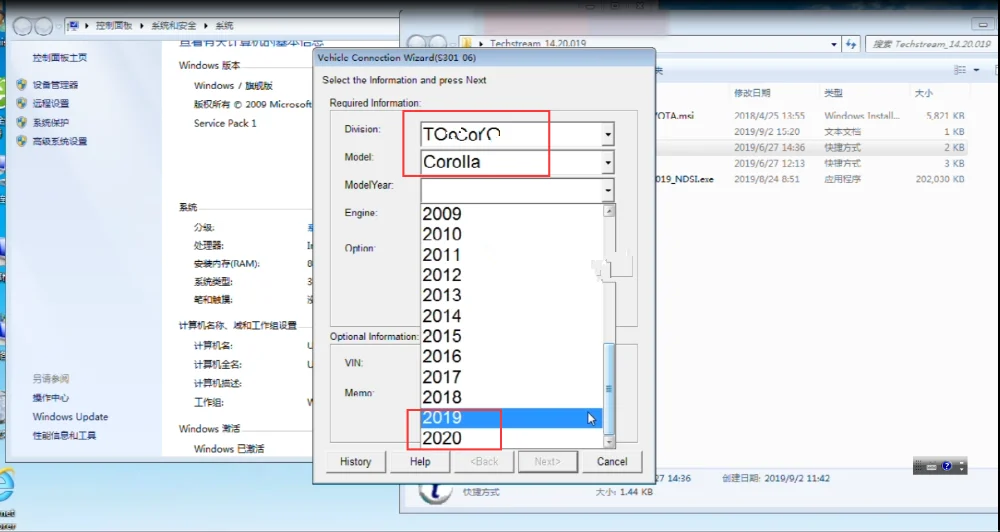Click Explorer address bar refresh icon
This screenshot has height=532, width=1000.
pos(851,44)
